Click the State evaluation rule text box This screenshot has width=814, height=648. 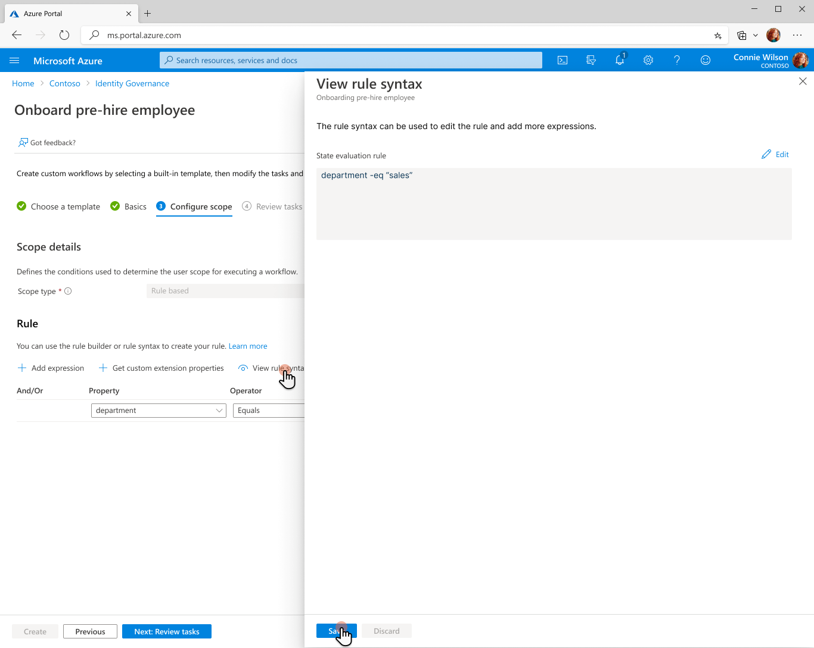[554, 204]
